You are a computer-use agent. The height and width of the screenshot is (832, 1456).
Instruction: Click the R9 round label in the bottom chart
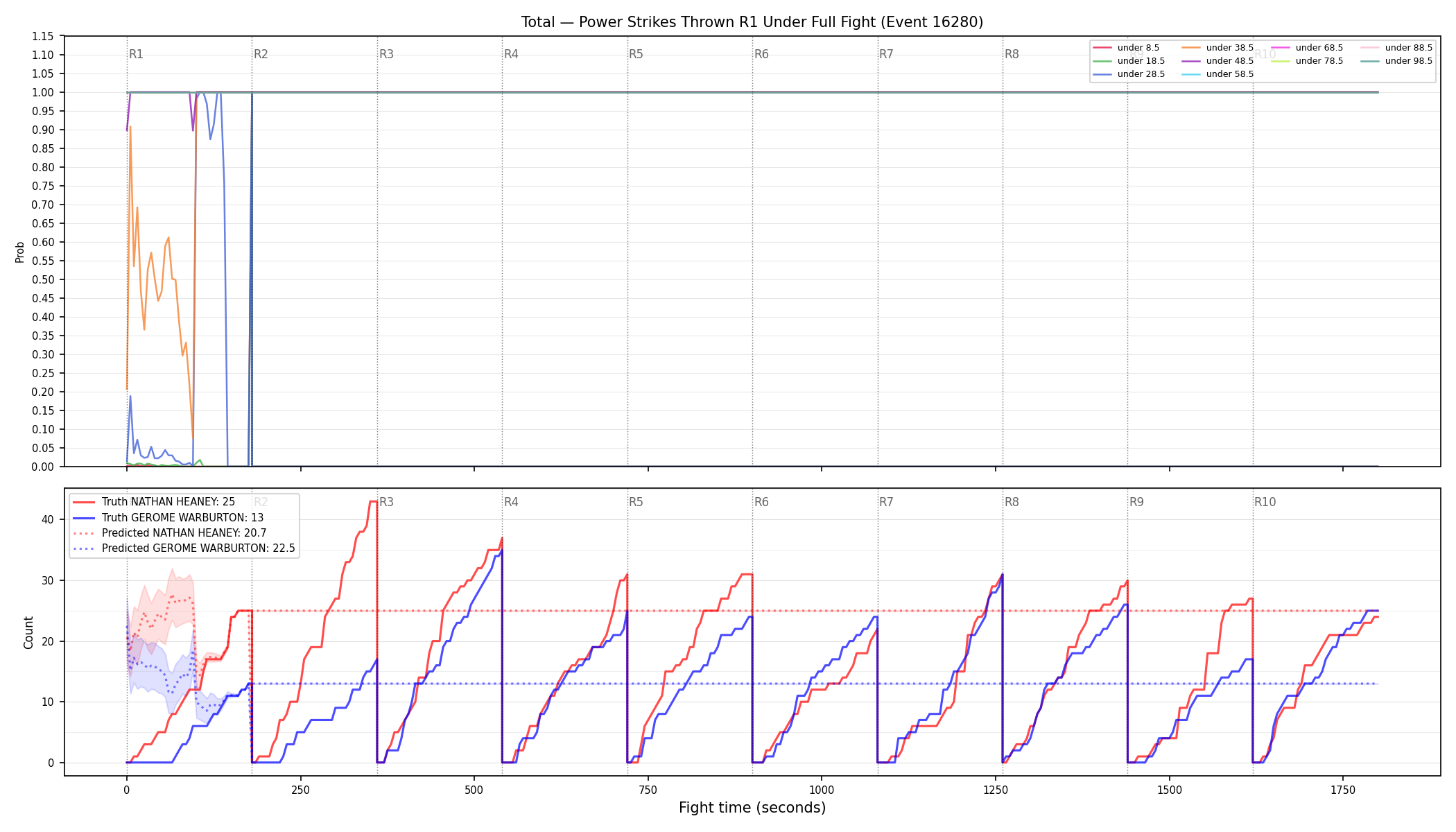pyautogui.click(x=1136, y=502)
